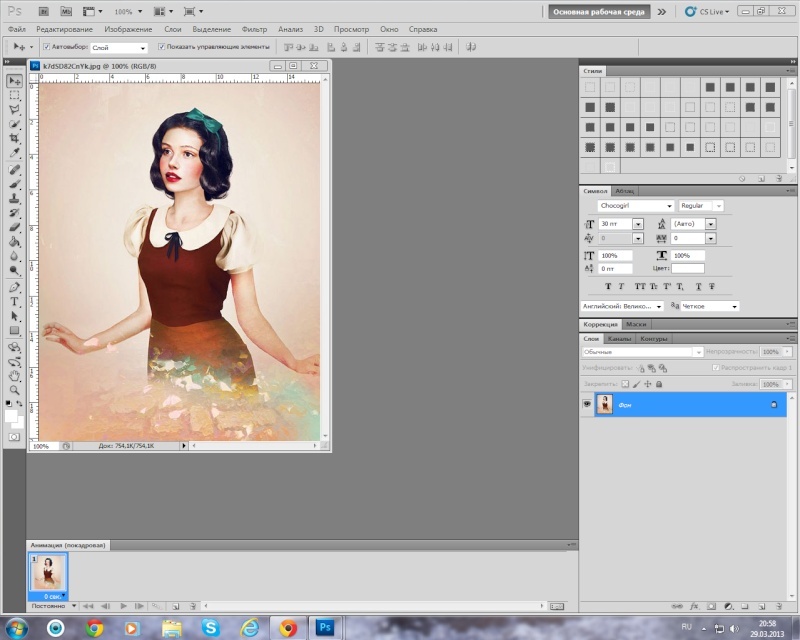Viewport: 800px width, 640px height.
Task: Open the Редактирование menu
Action: pyautogui.click(x=64, y=29)
